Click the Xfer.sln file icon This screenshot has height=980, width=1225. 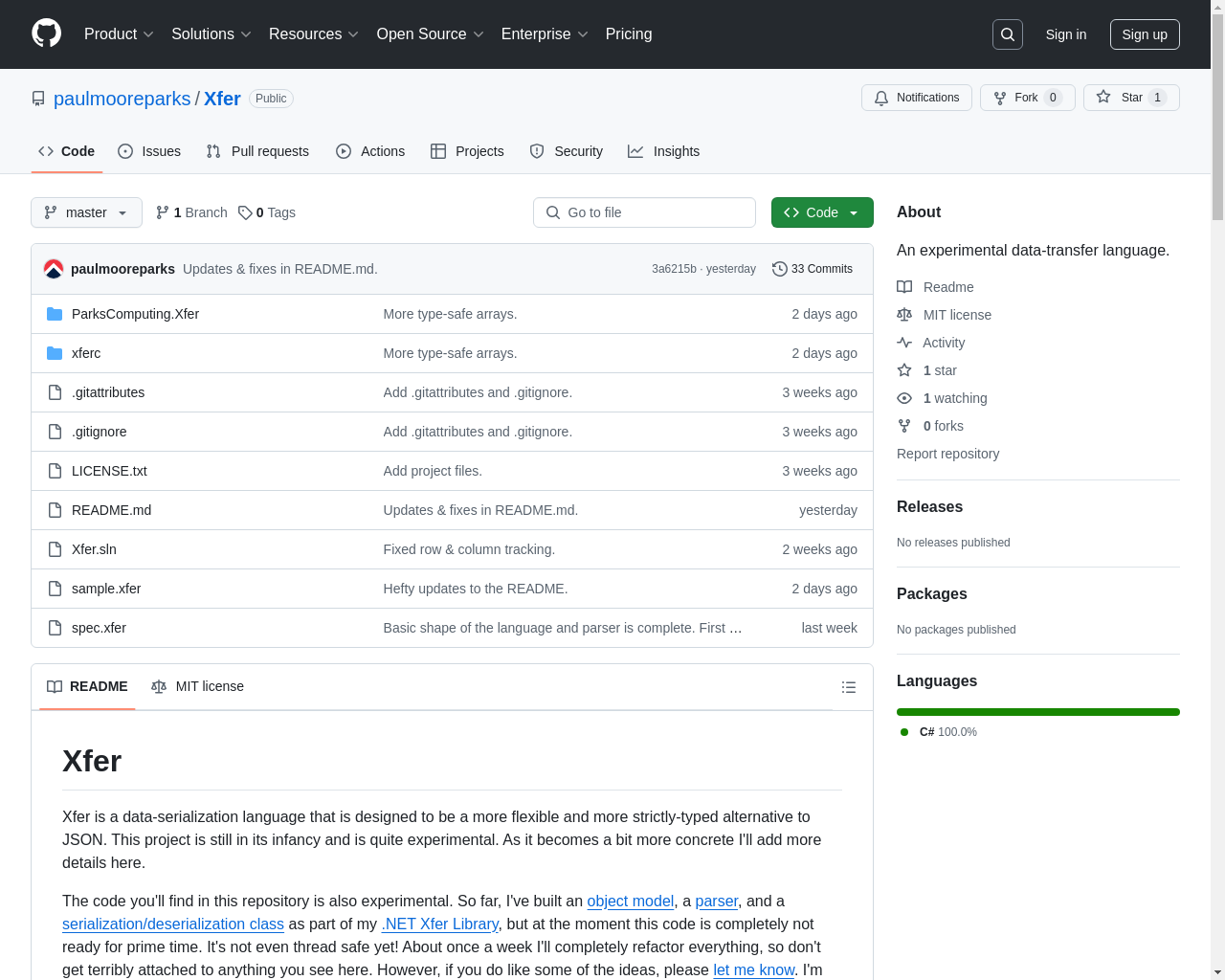click(55, 549)
